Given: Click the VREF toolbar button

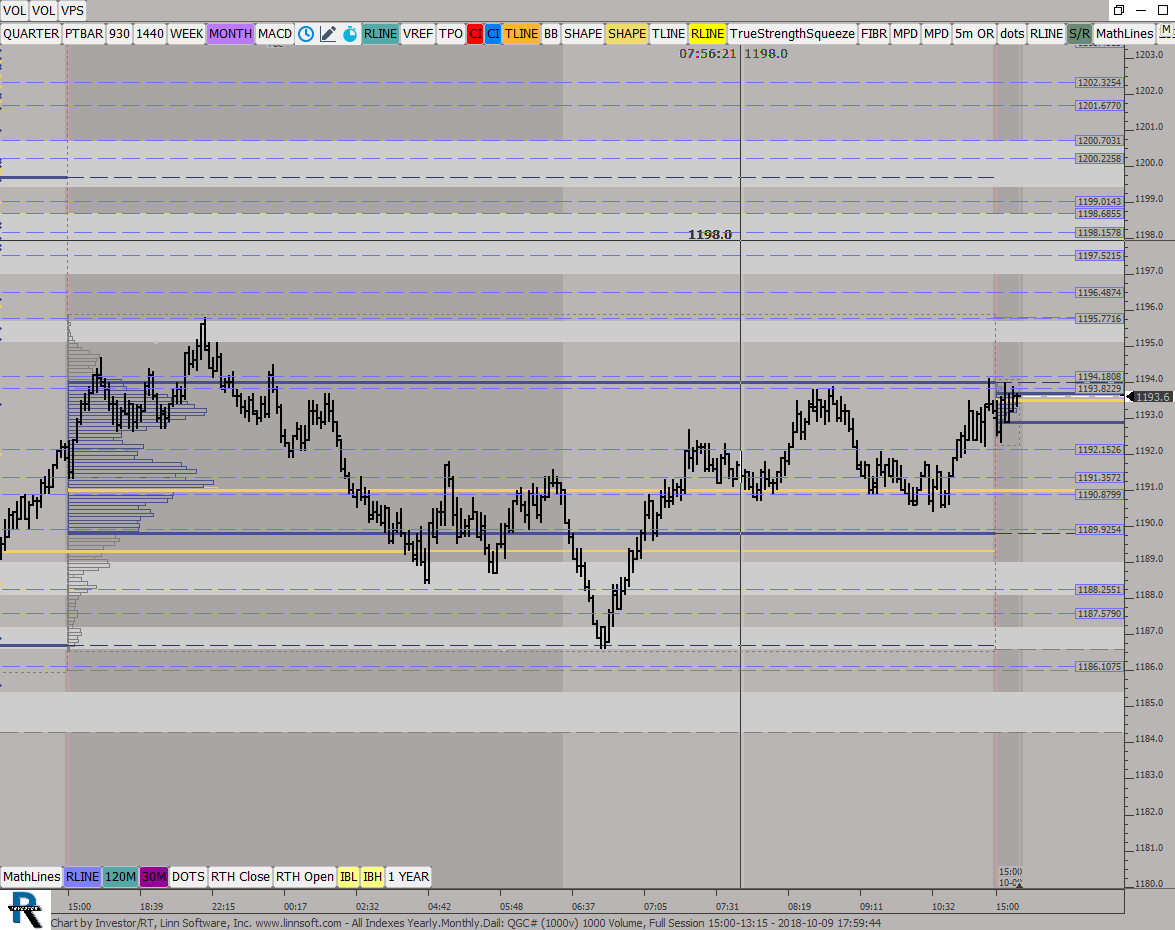Looking at the screenshot, I should [x=417, y=34].
